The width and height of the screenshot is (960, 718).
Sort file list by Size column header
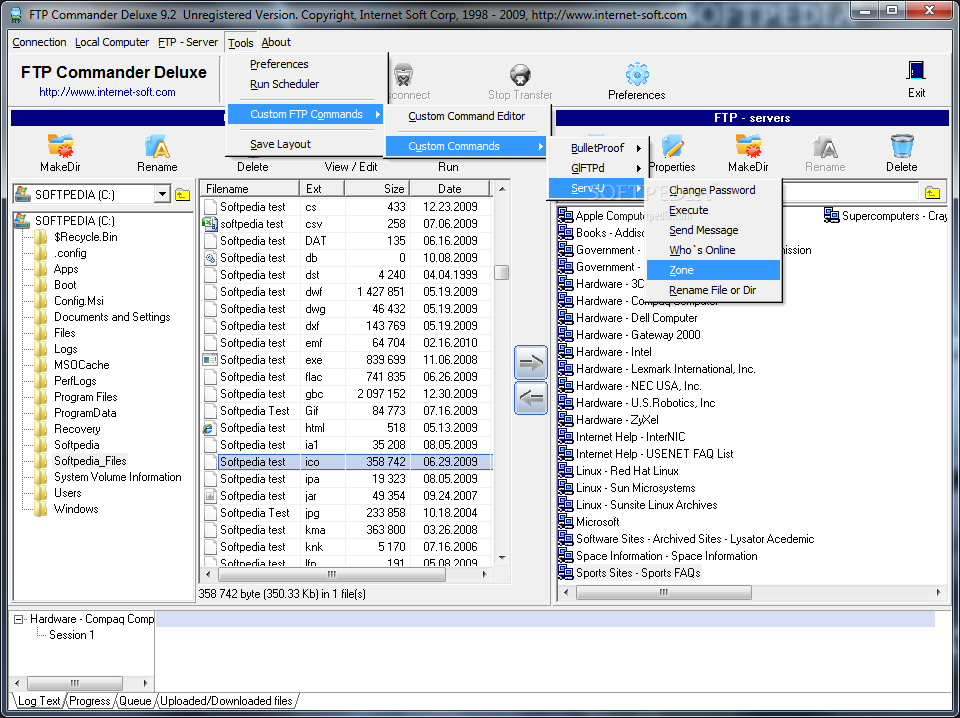point(377,189)
